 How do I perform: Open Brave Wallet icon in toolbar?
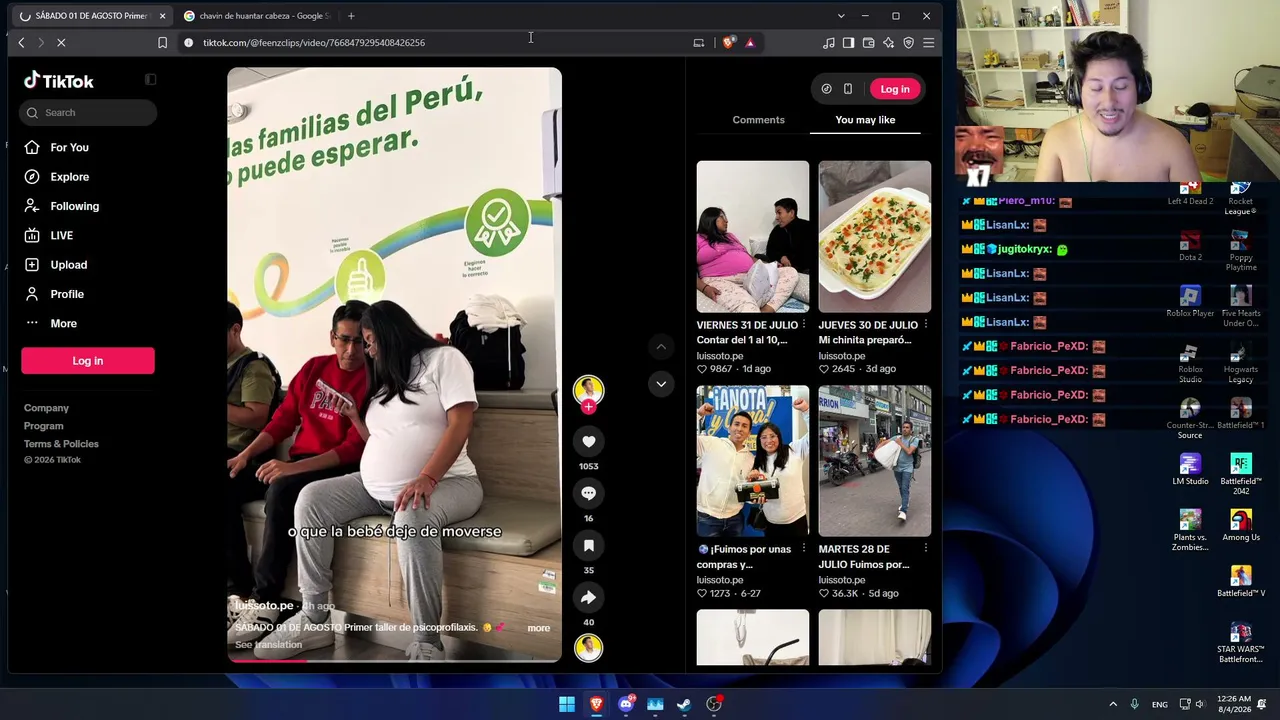868,42
